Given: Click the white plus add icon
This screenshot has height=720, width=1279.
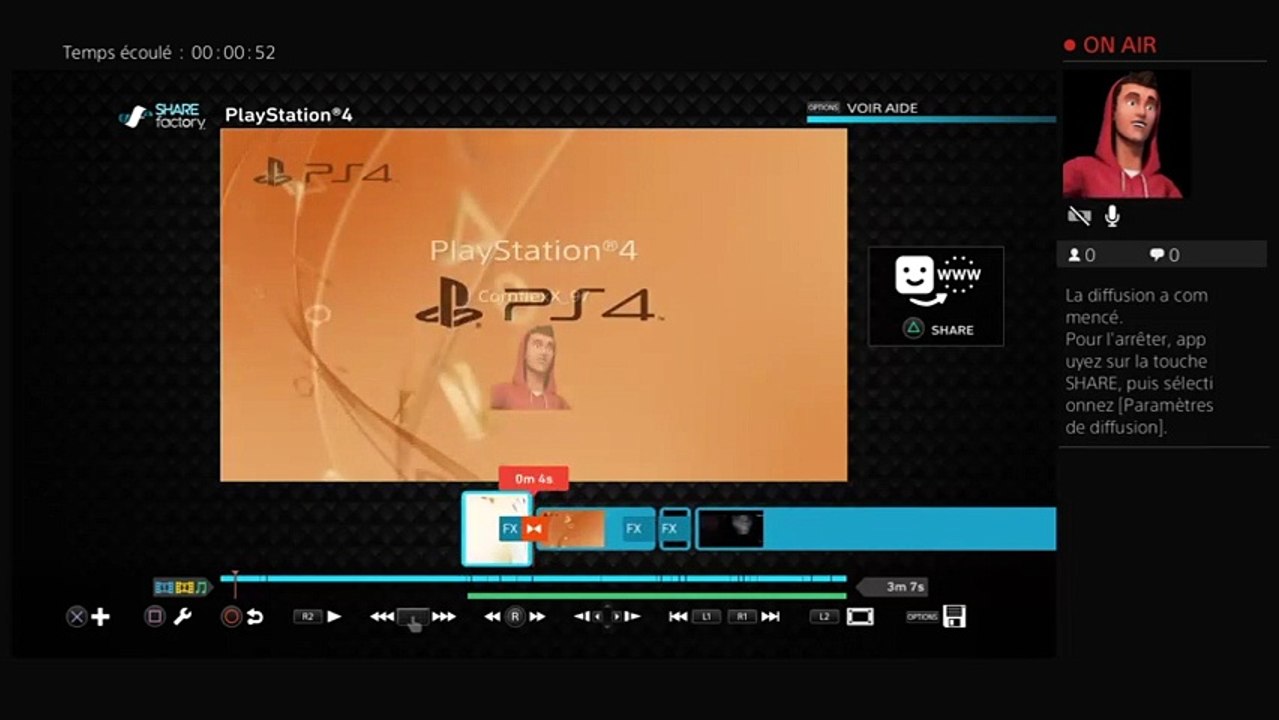Looking at the screenshot, I should [101, 617].
